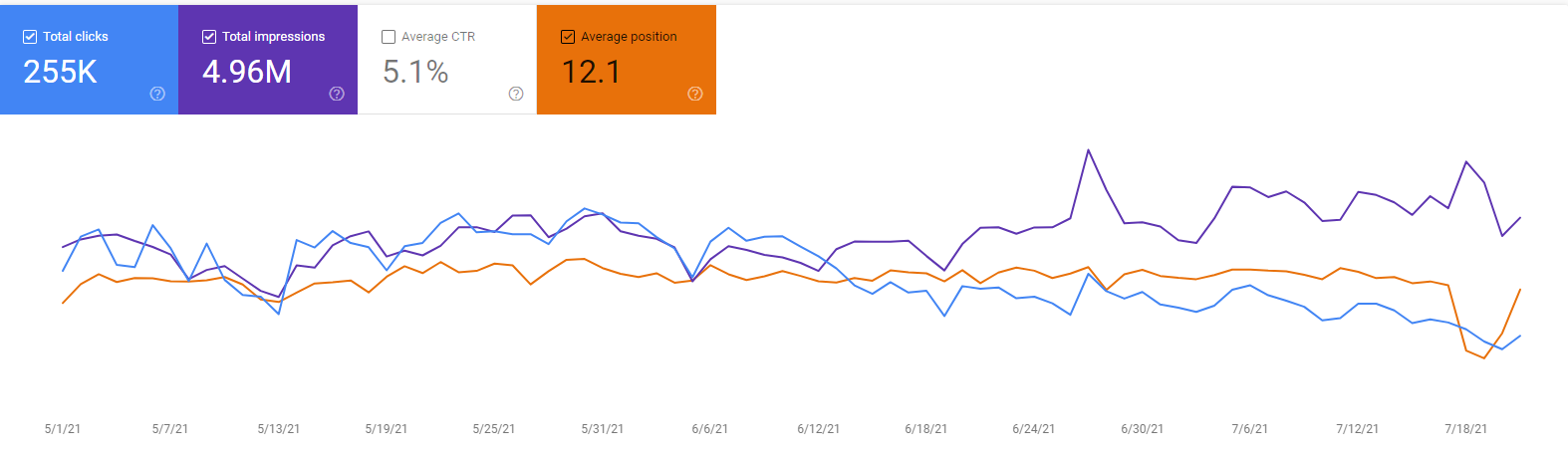Select the 6/24/21 axis date

coord(1033,429)
